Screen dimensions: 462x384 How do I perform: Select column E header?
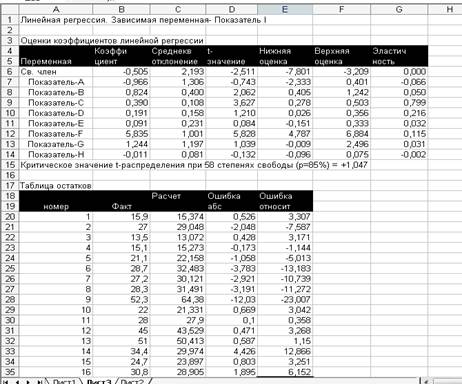pyautogui.click(x=285, y=9)
